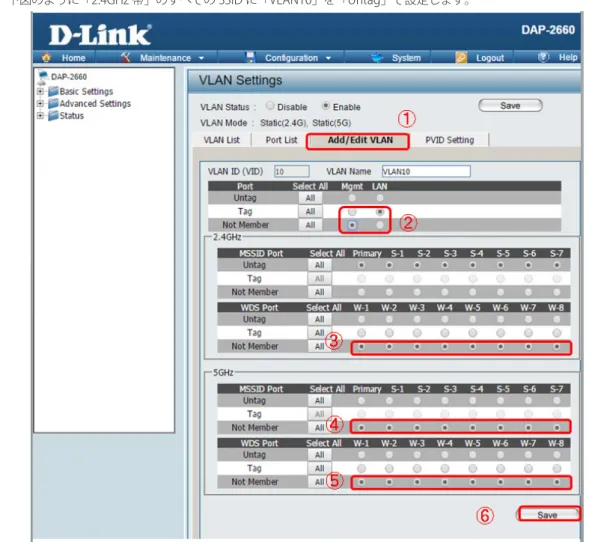This screenshot has width=589, height=542.
Task: Select Advanced Settings tree item
Action: (x=95, y=103)
